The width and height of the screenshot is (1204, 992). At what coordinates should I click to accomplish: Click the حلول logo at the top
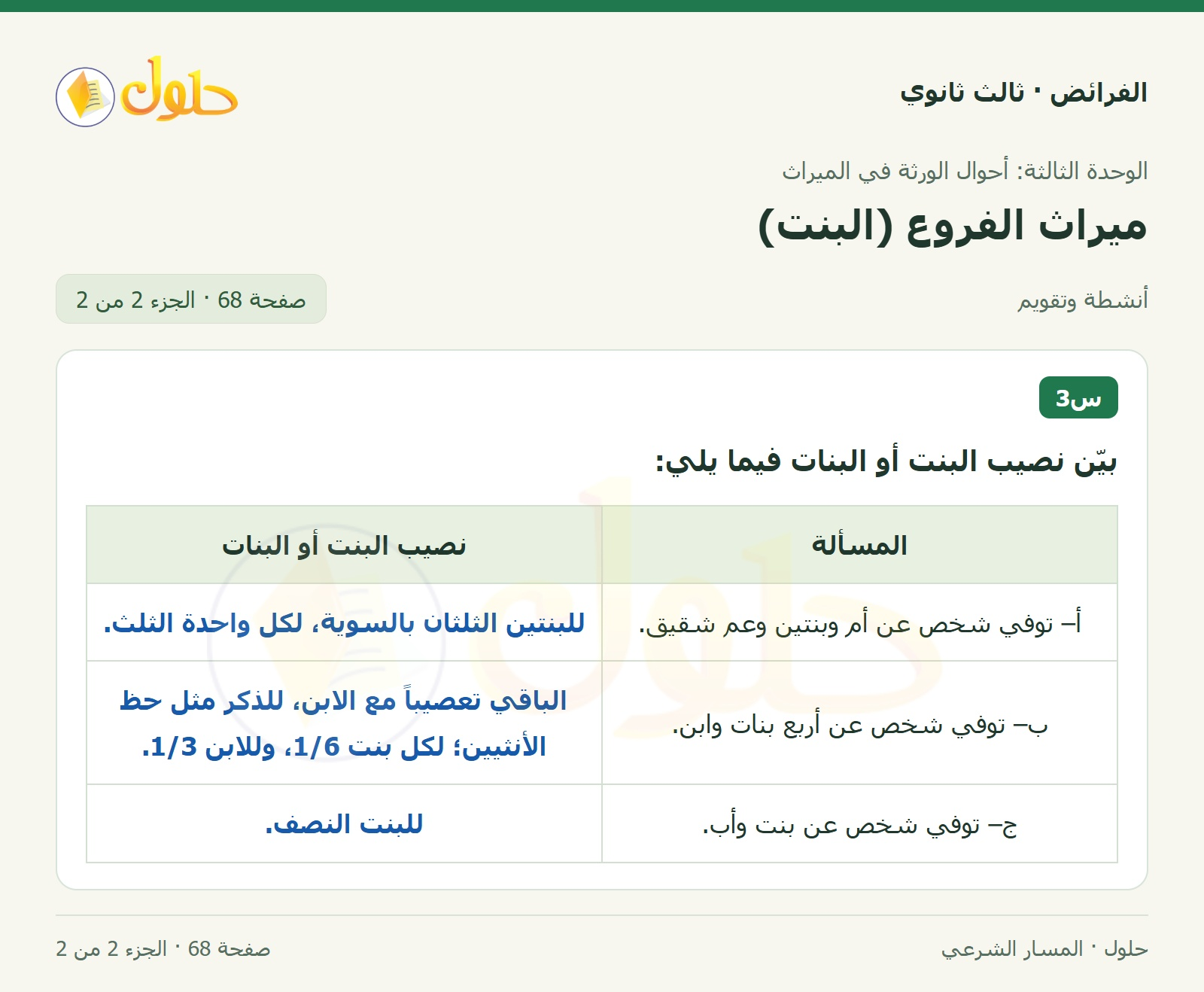pyautogui.click(x=147, y=92)
